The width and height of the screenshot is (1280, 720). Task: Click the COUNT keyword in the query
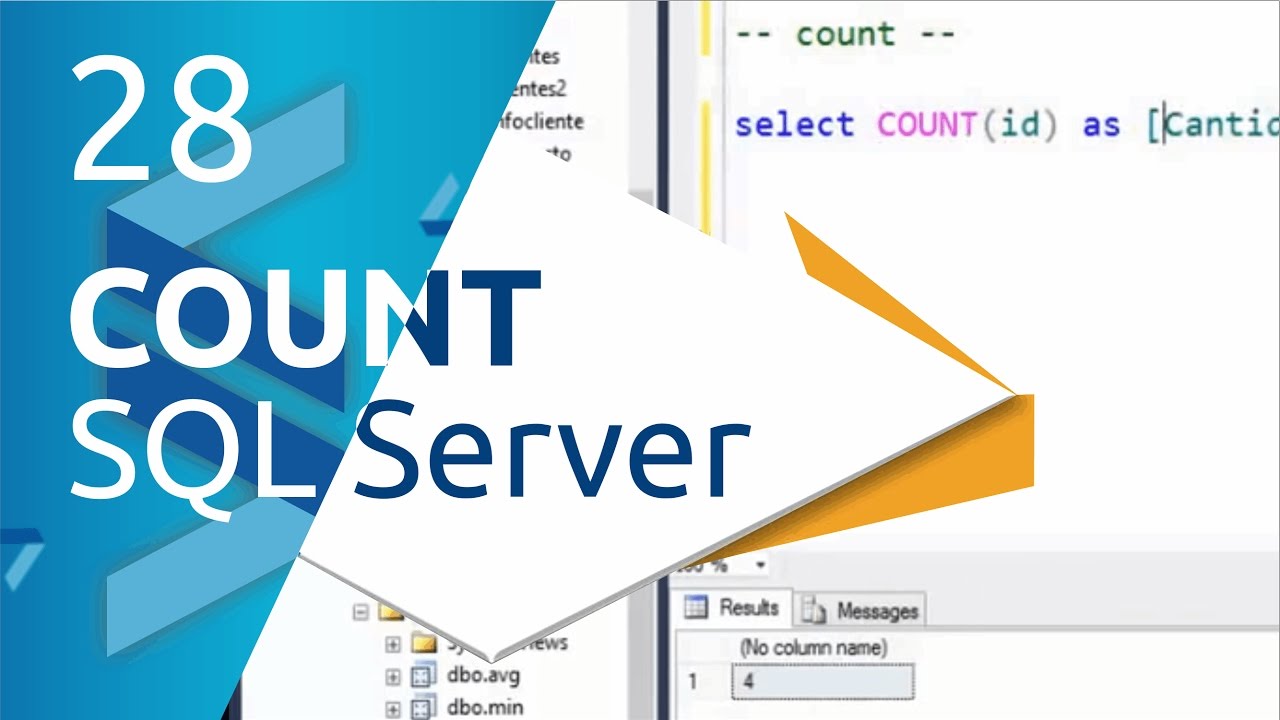[x=926, y=125]
